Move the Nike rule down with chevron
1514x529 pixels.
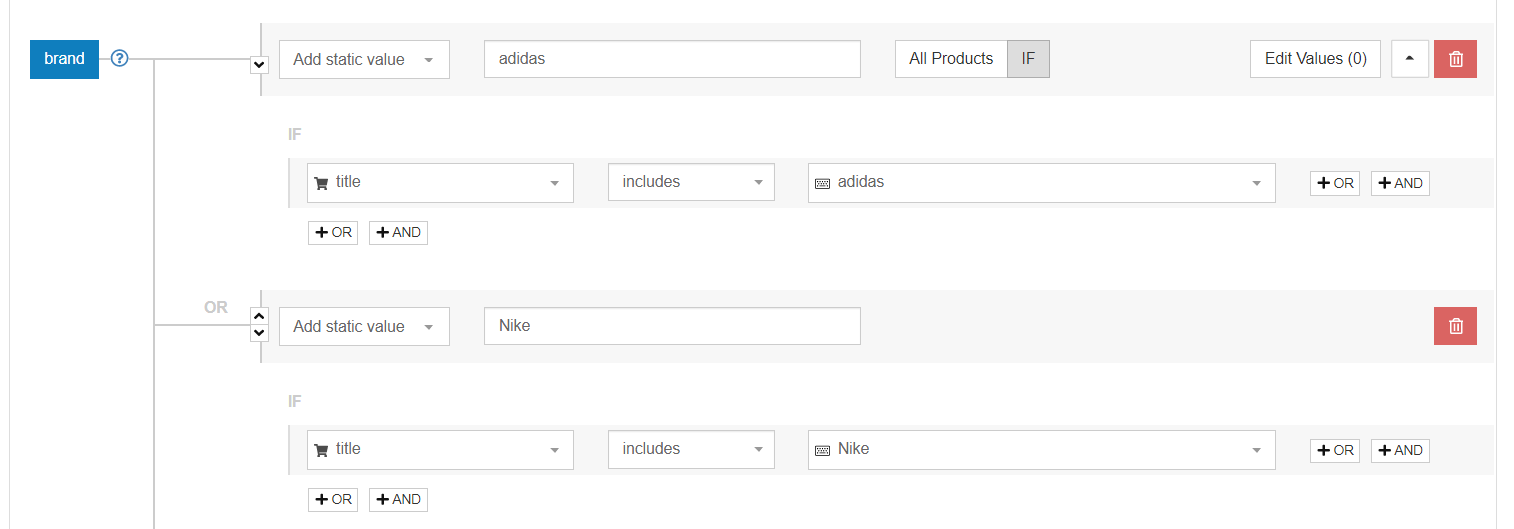[x=259, y=332]
